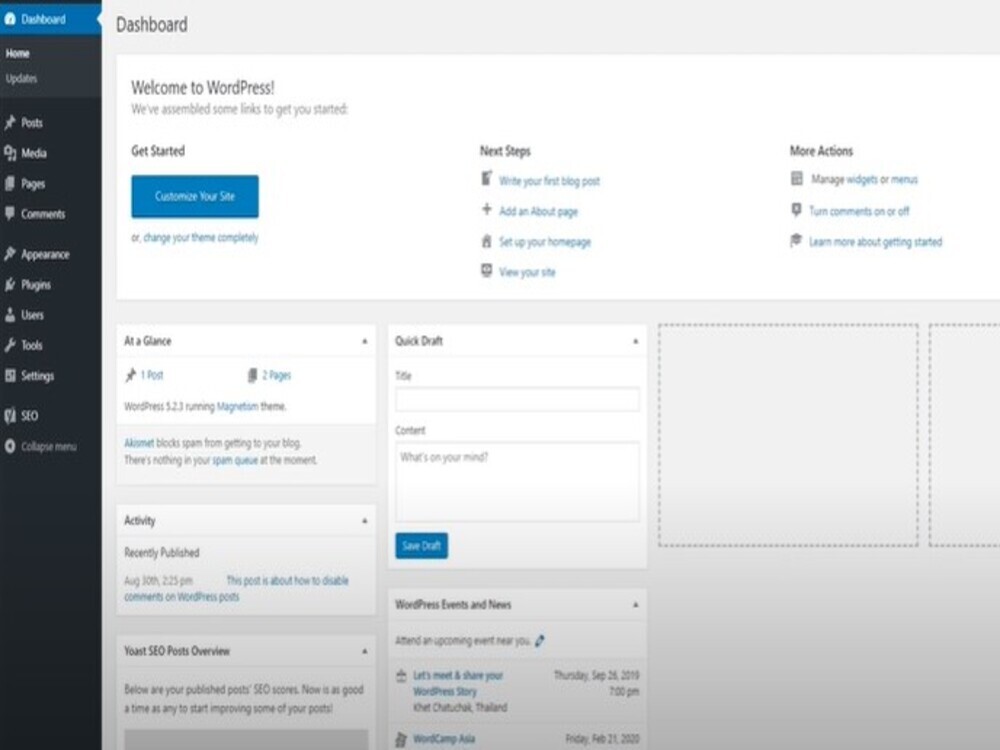This screenshot has width=1000, height=750.
Task: Collapse the Quick Draft panel
Action: point(635,341)
